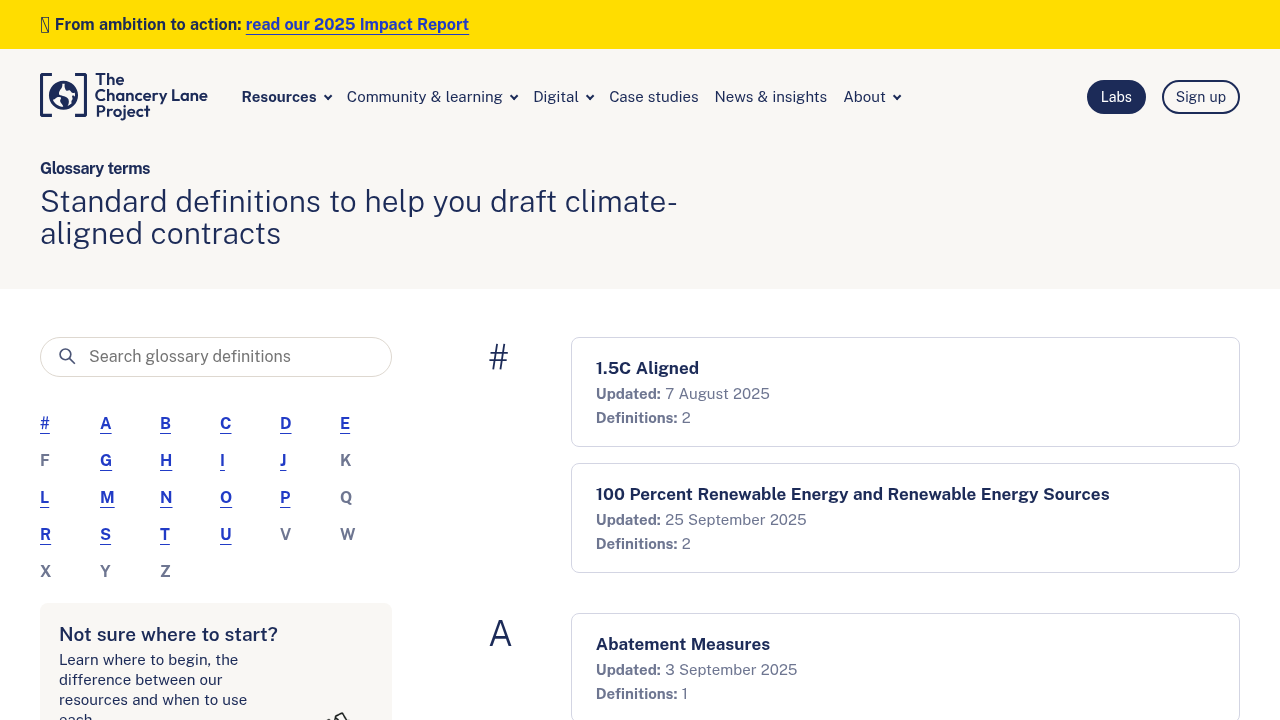Jump to letter L terms
The height and width of the screenshot is (720, 1280).
(x=45, y=498)
